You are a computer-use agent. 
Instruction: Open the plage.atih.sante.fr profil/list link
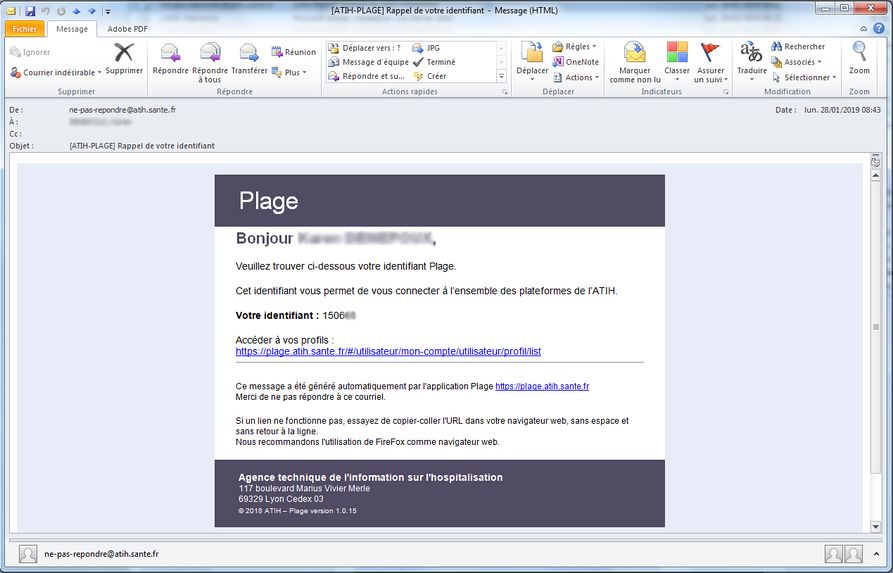click(388, 351)
